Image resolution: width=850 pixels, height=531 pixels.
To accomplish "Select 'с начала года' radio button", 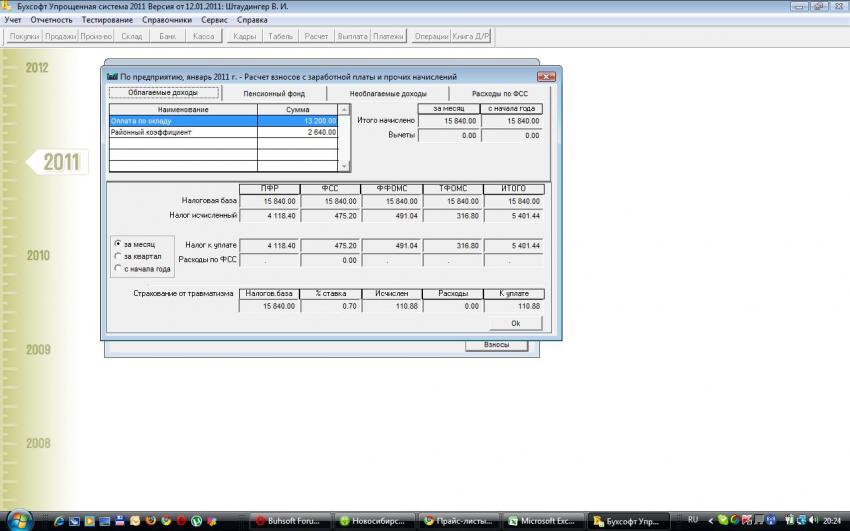I will point(119,269).
